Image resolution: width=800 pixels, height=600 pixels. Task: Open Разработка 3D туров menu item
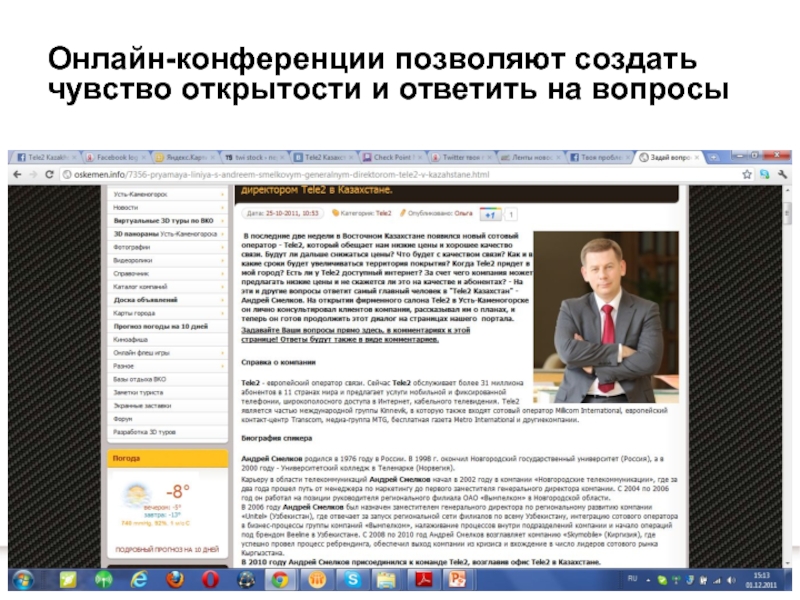(x=167, y=432)
